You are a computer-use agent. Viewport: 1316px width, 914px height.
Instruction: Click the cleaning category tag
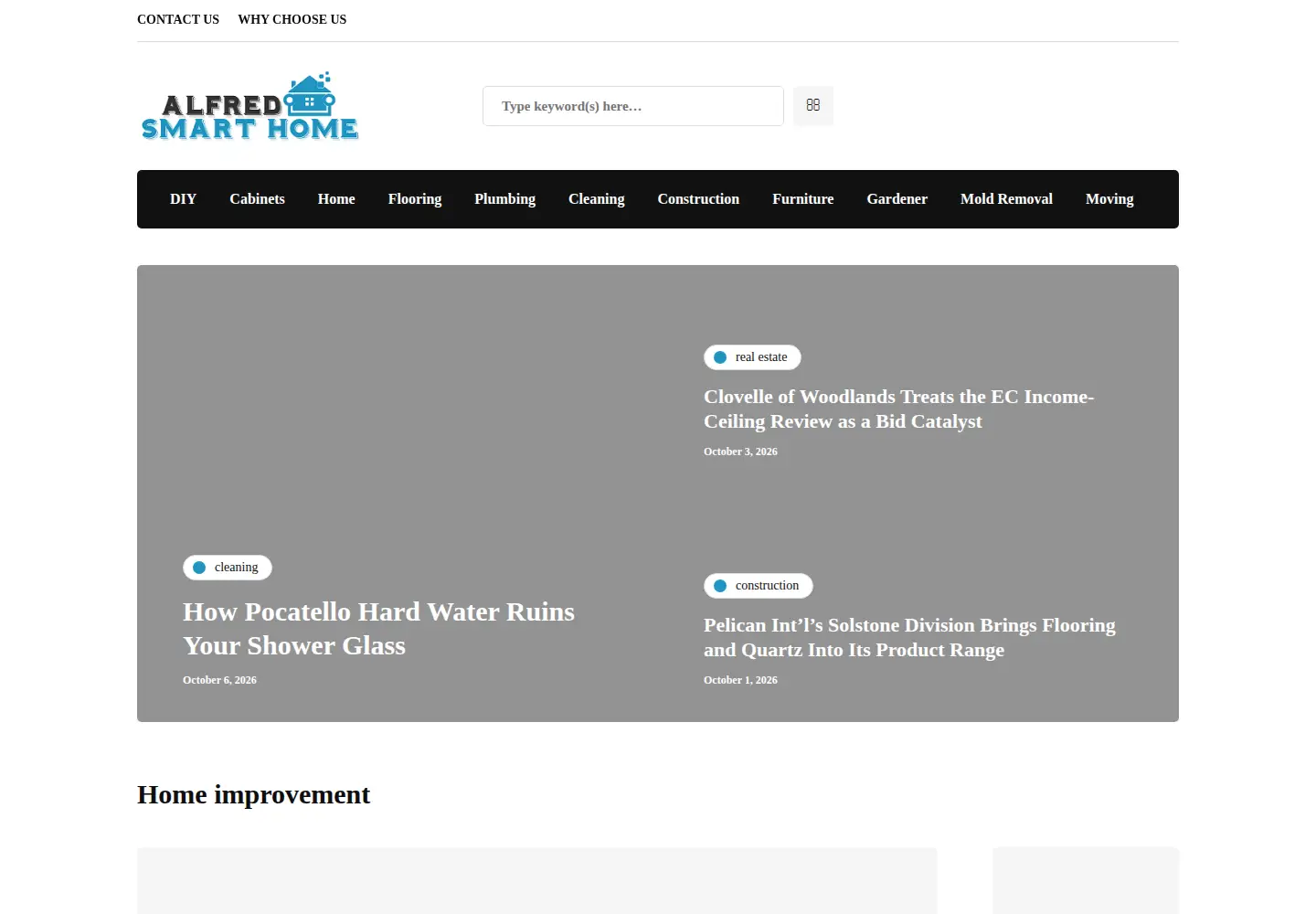[228, 568]
